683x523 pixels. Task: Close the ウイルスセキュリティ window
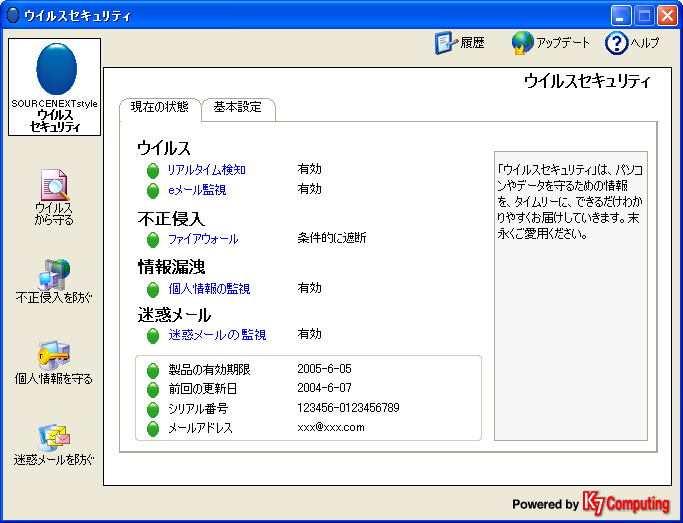(x=667, y=16)
